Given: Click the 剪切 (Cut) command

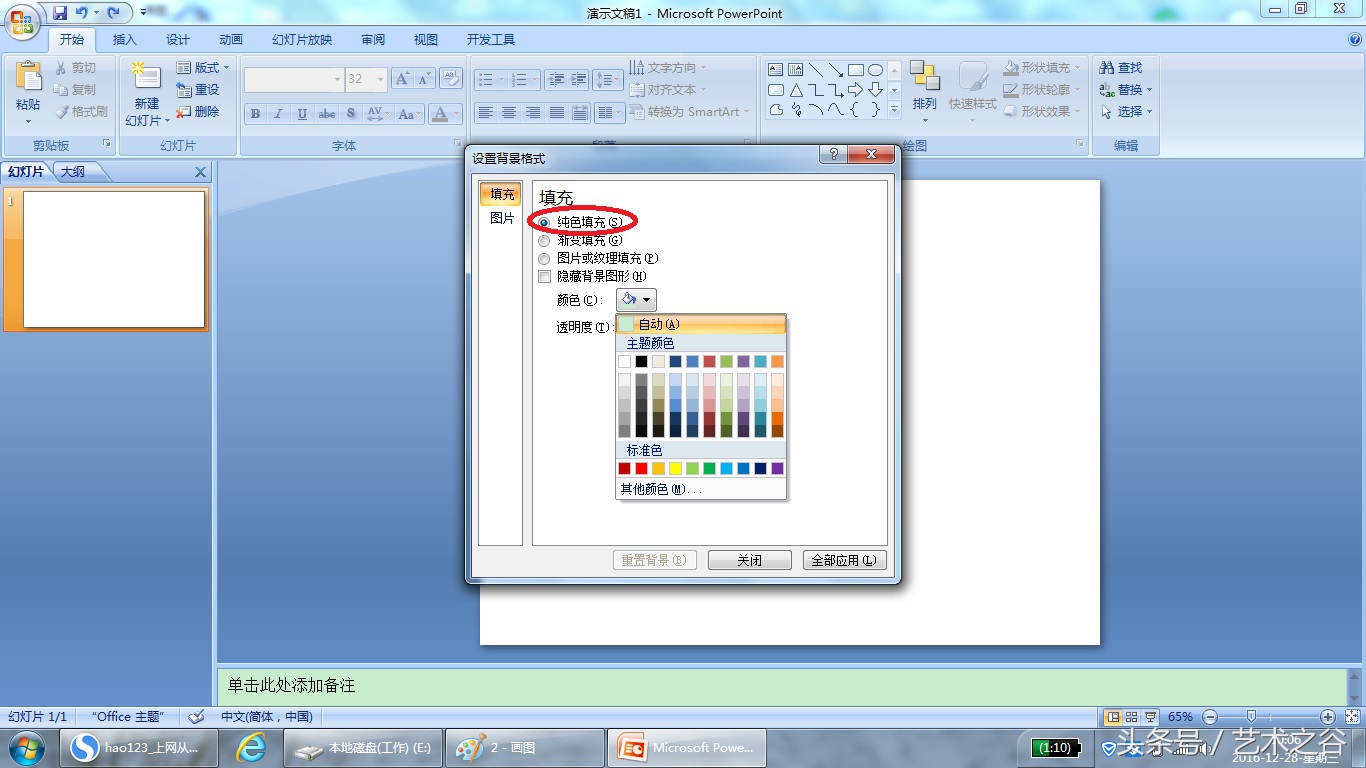Looking at the screenshot, I should [75, 68].
